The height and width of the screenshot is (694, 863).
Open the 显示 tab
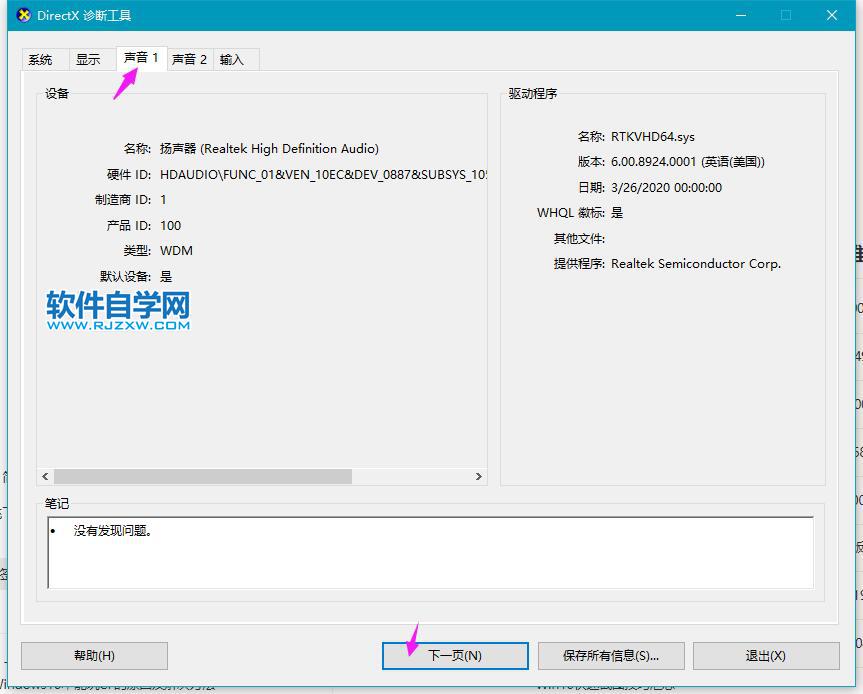(89, 60)
